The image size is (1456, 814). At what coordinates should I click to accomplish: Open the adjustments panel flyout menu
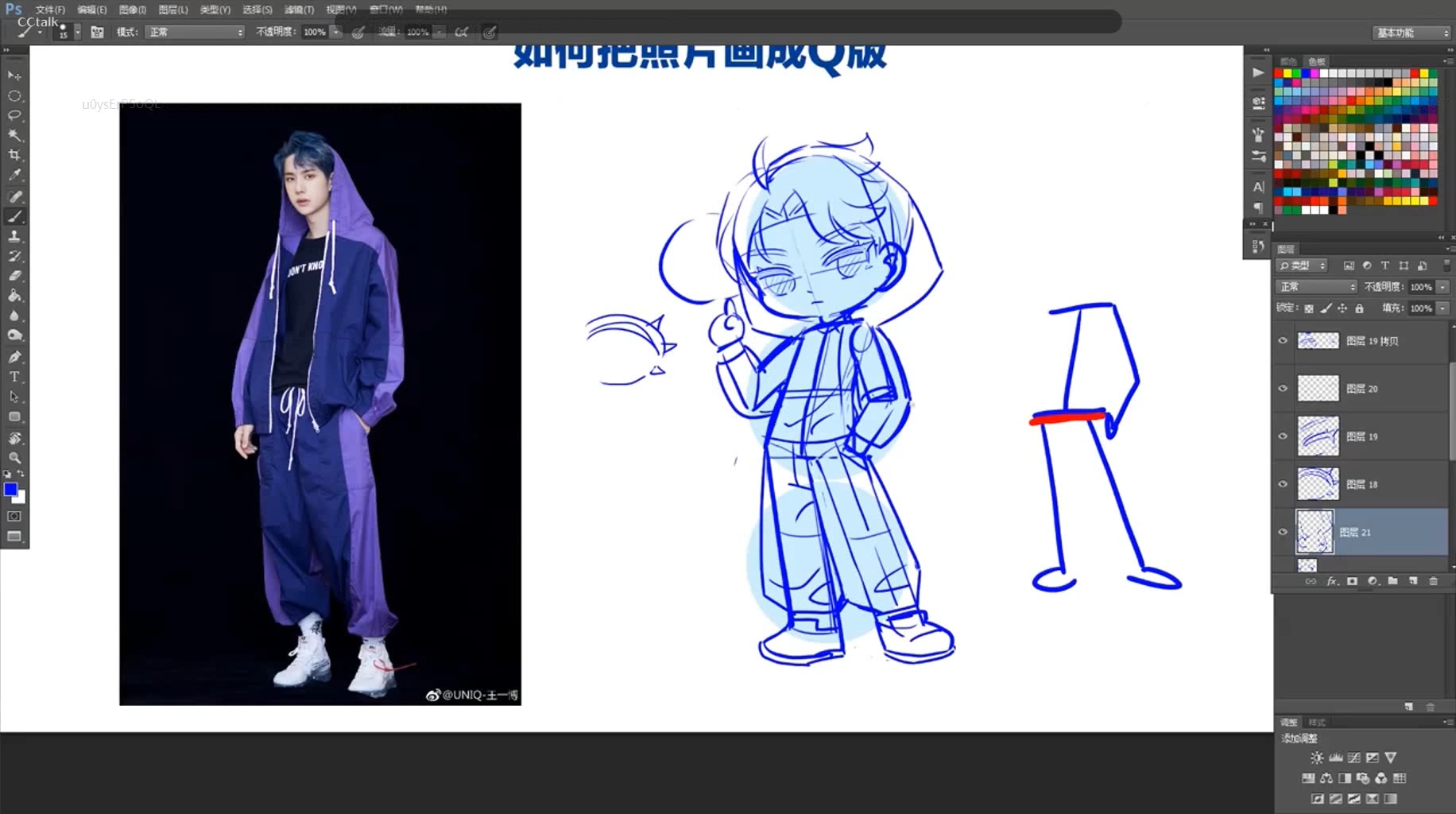(x=1447, y=723)
